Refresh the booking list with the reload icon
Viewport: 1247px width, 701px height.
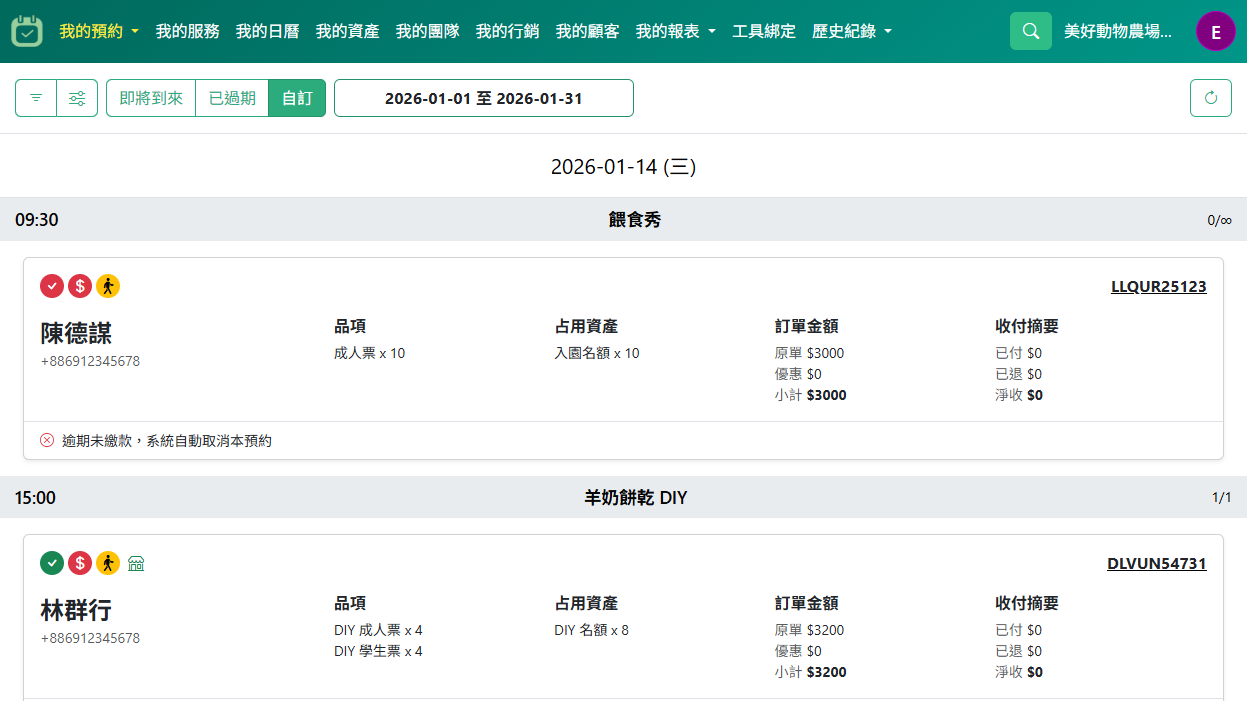1210,97
